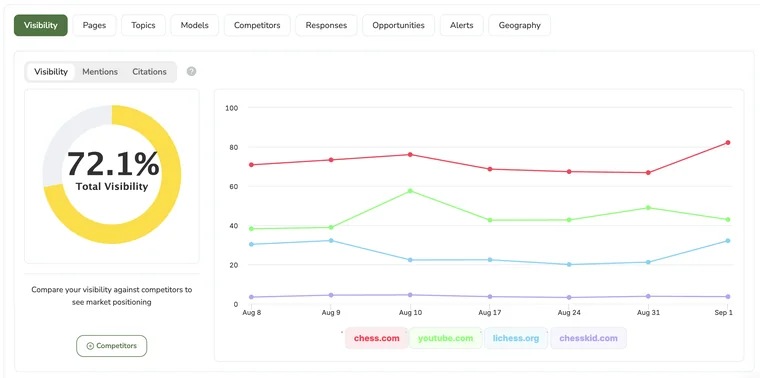Screen dimensions: 760x378
Task: Toggle youtube.com legend series
Action: pyautogui.click(x=445, y=338)
